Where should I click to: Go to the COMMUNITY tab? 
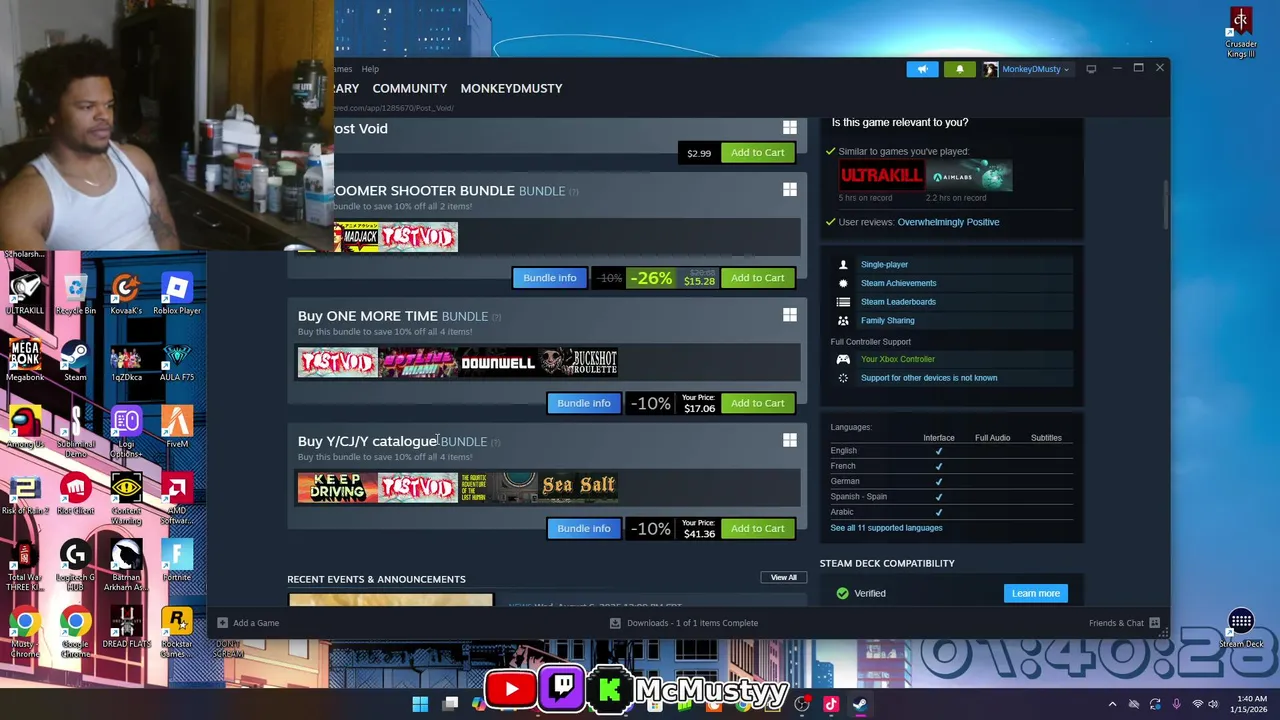pyautogui.click(x=410, y=88)
